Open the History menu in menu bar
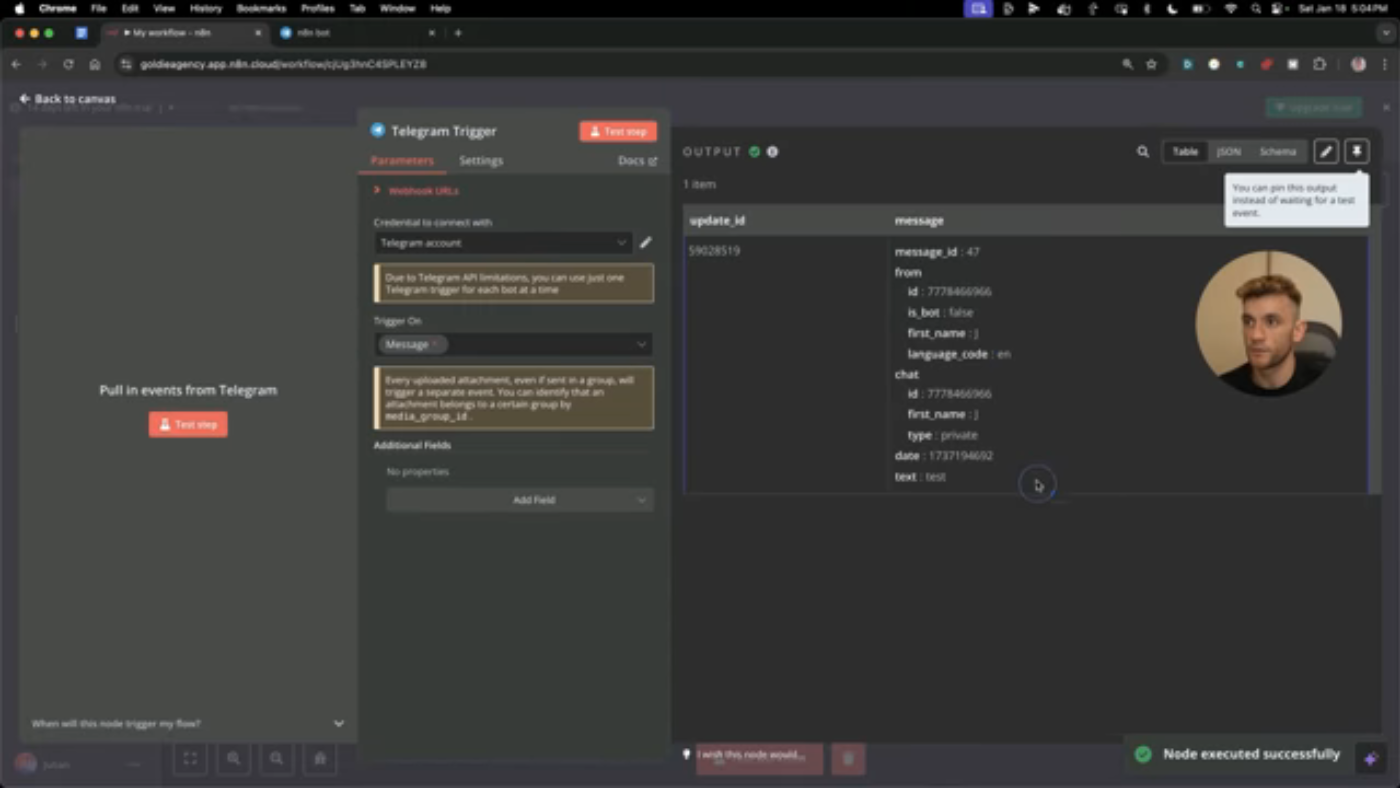The height and width of the screenshot is (788, 1400). [x=205, y=8]
